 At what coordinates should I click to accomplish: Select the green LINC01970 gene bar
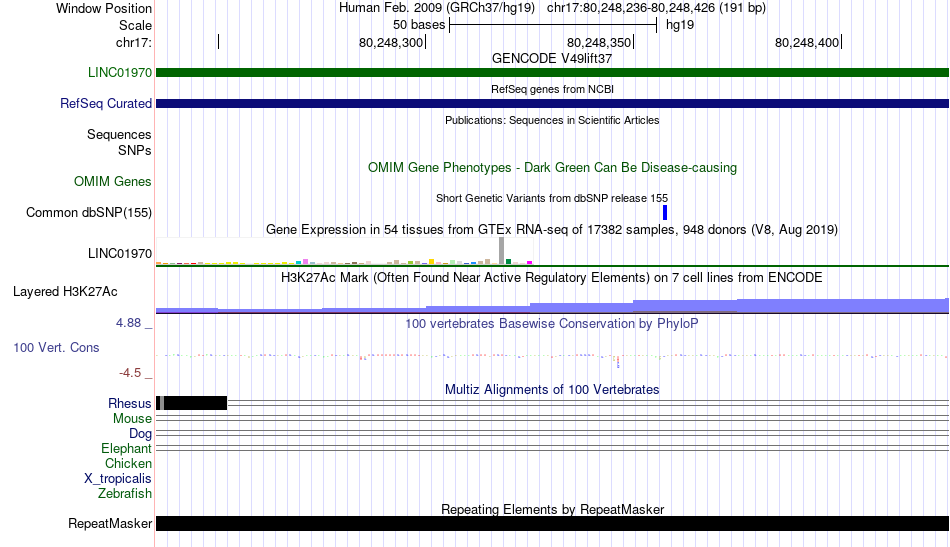click(552, 73)
